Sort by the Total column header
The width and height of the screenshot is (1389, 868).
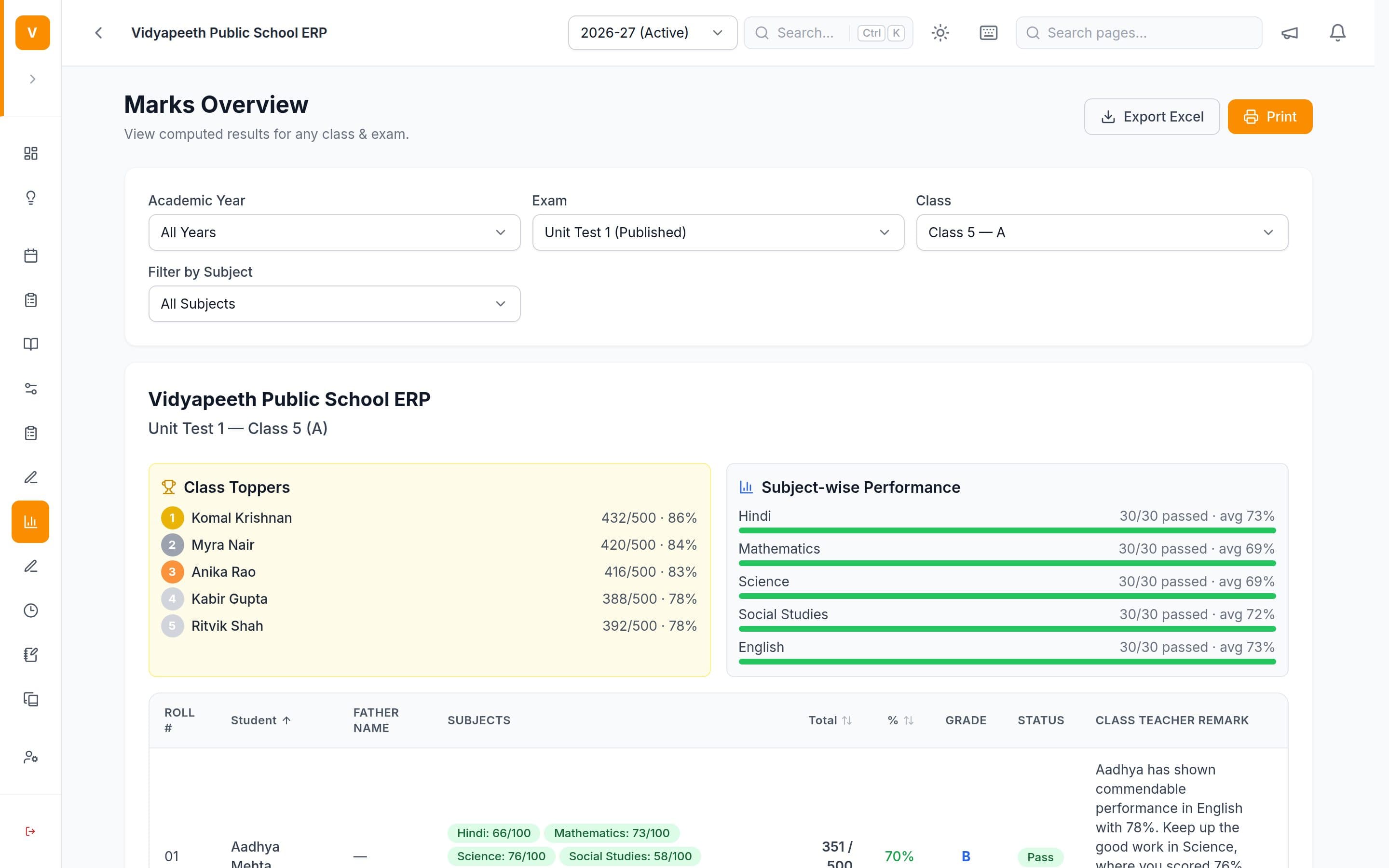(x=830, y=720)
